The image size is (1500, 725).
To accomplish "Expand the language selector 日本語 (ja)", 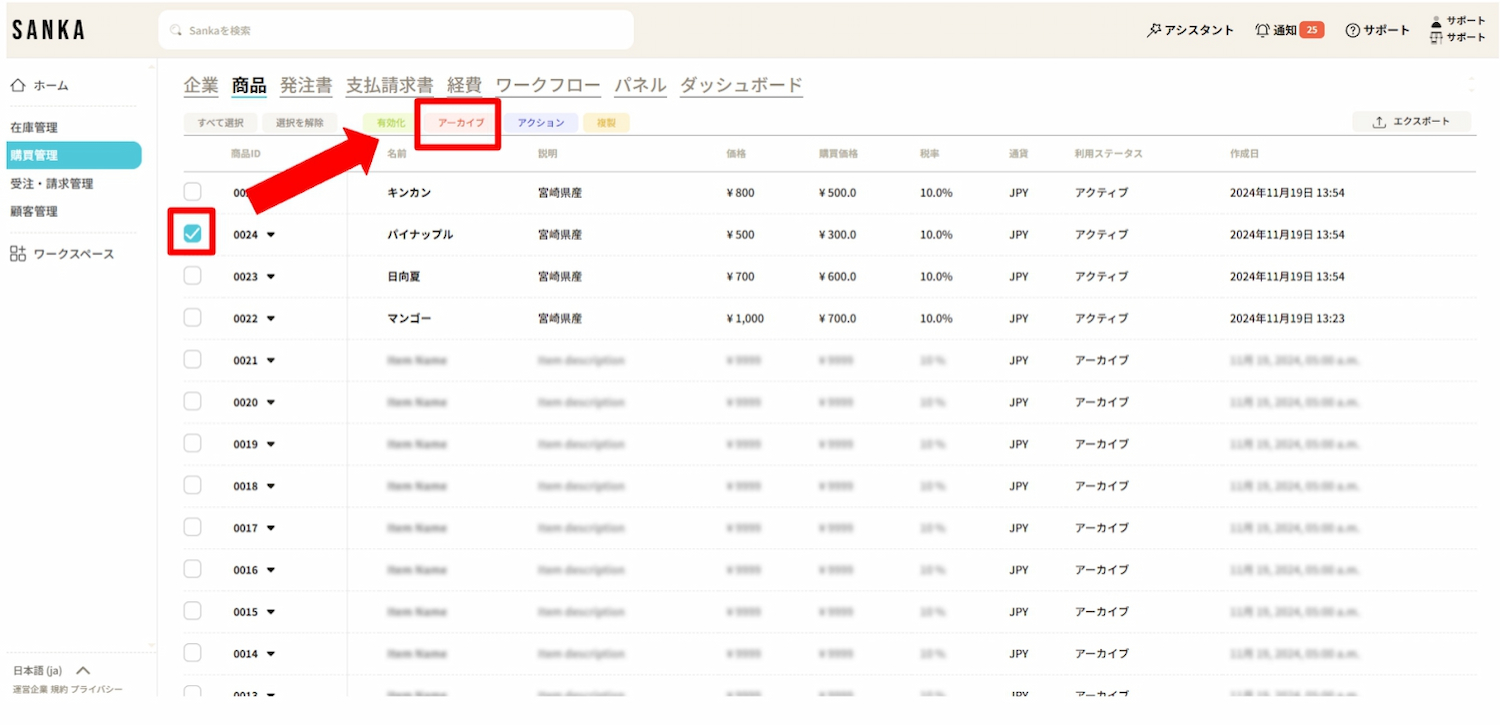I will (84, 671).
